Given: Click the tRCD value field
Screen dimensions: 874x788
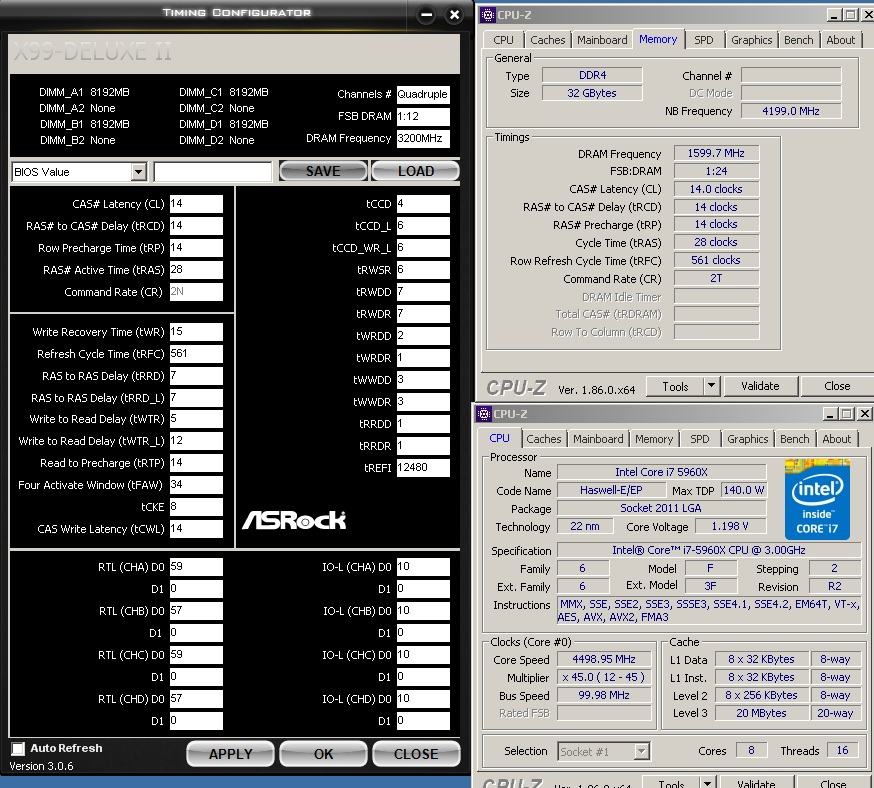Looking at the screenshot, I should click(x=196, y=226).
